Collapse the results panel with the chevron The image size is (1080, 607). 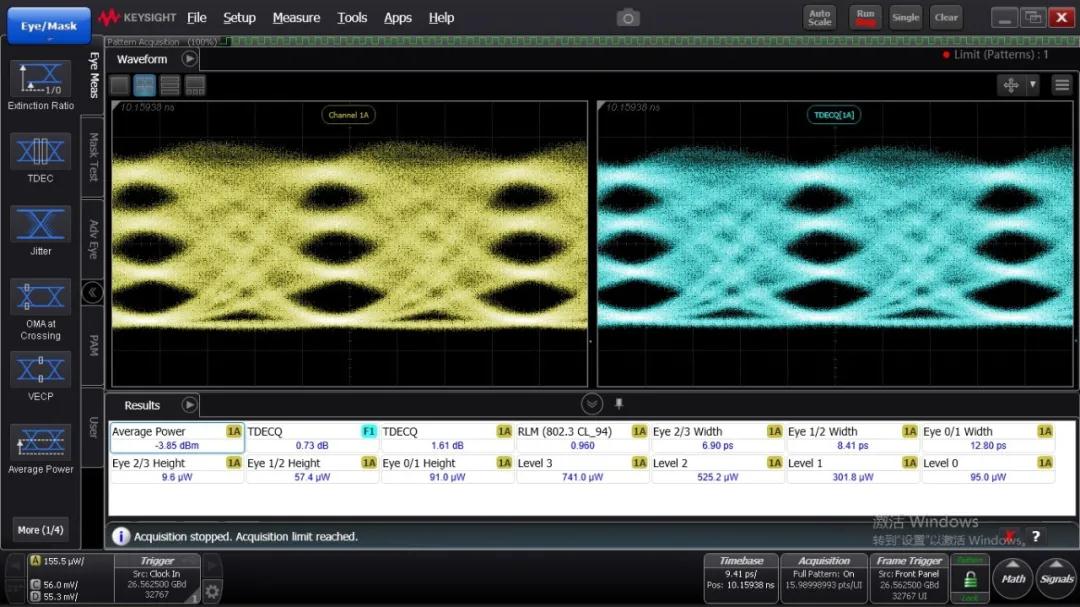pyautogui.click(x=592, y=404)
